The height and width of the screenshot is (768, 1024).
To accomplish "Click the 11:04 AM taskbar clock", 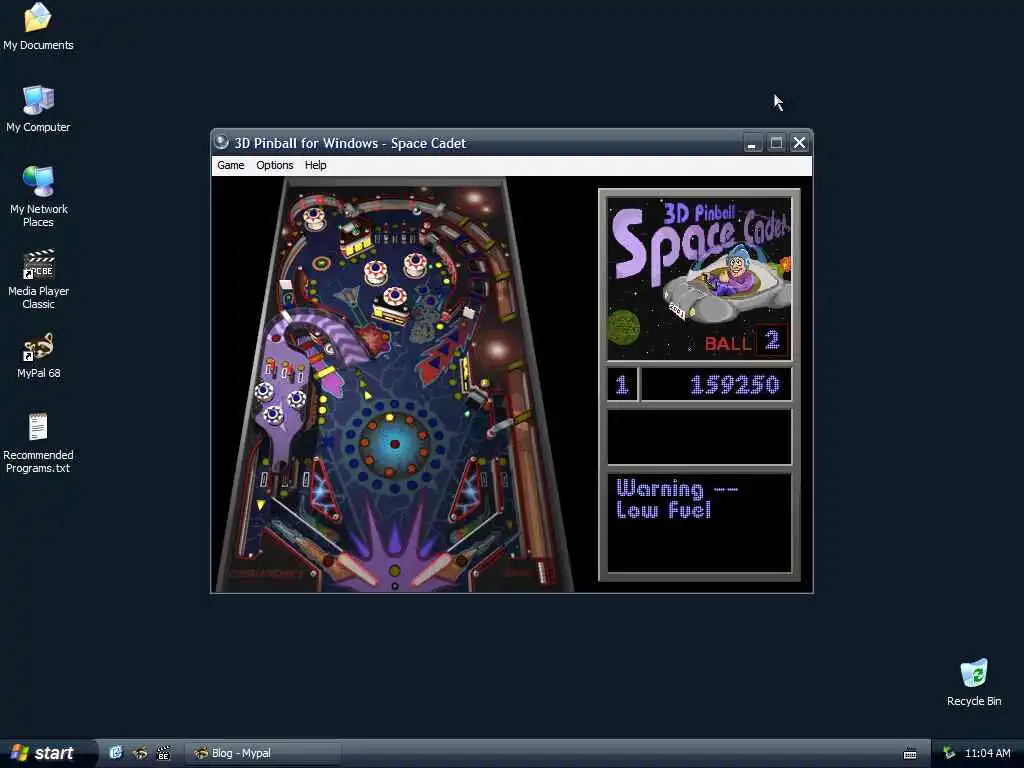I will coord(987,753).
